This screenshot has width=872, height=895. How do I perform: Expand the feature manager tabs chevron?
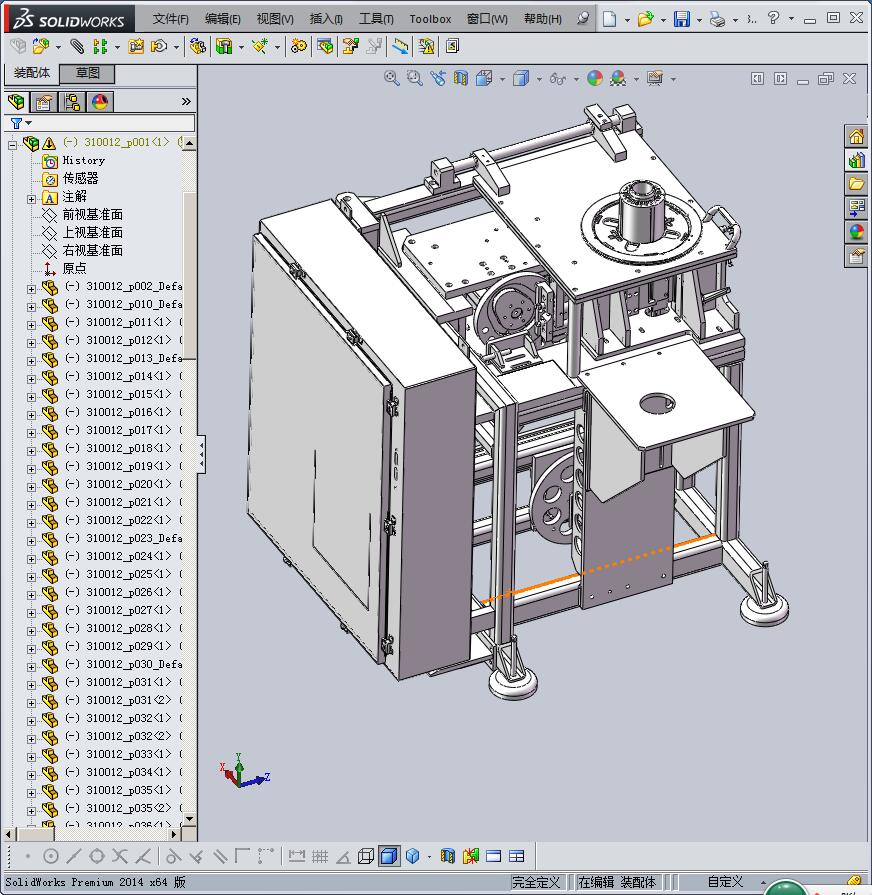186,102
